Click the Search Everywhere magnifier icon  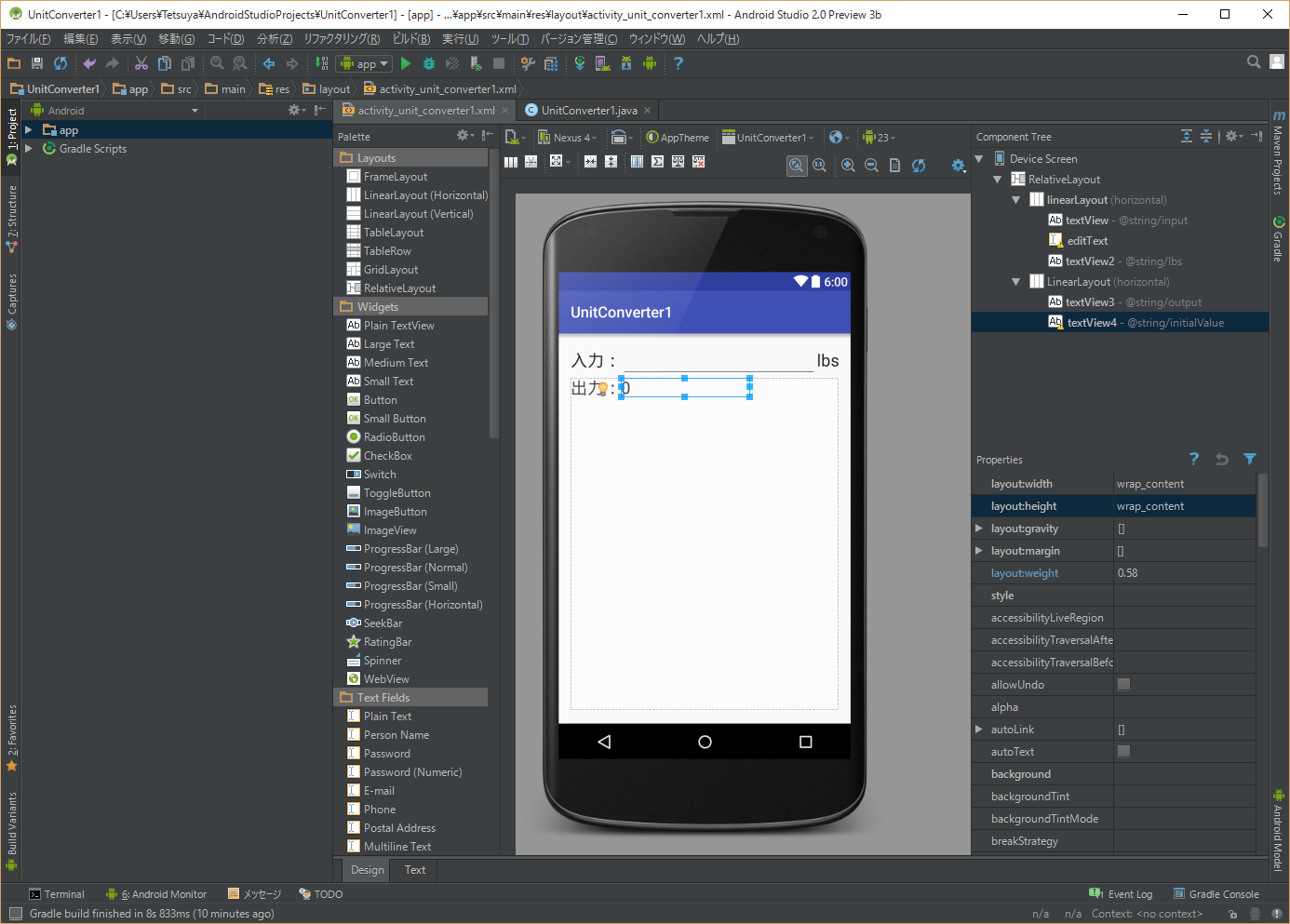1254,62
